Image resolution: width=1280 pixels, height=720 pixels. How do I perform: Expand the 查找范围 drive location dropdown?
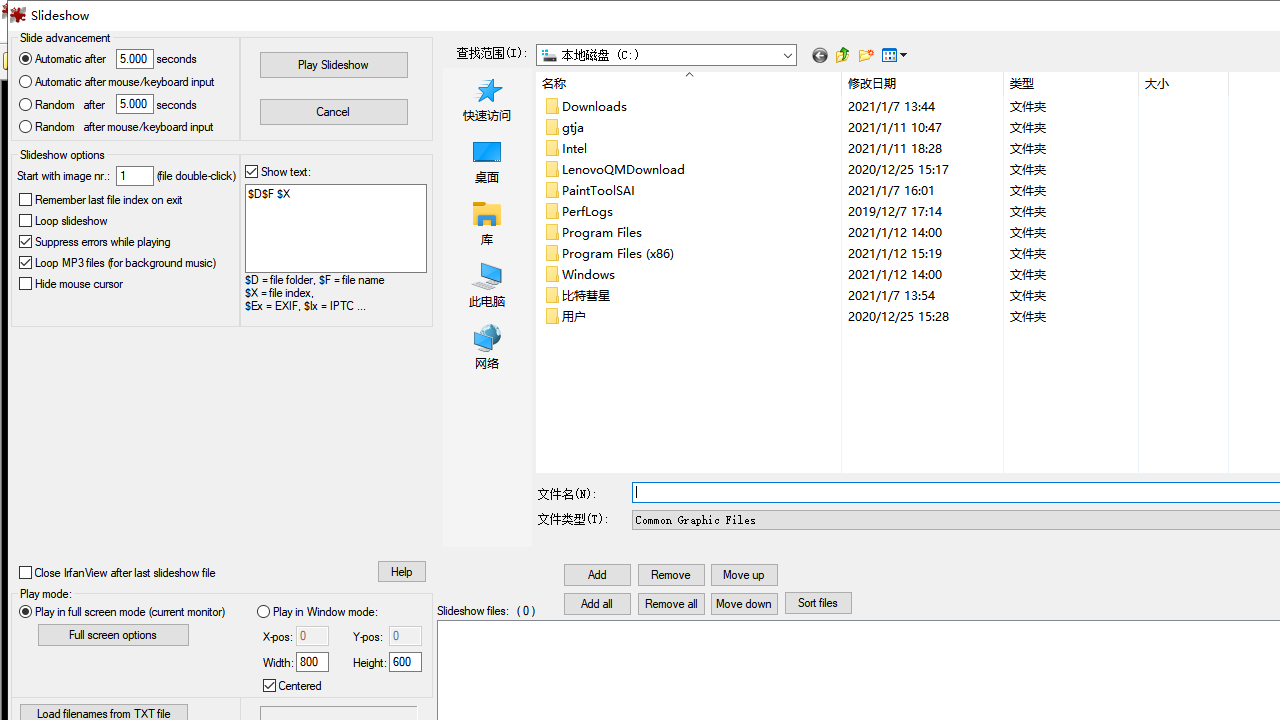click(x=788, y=56)
